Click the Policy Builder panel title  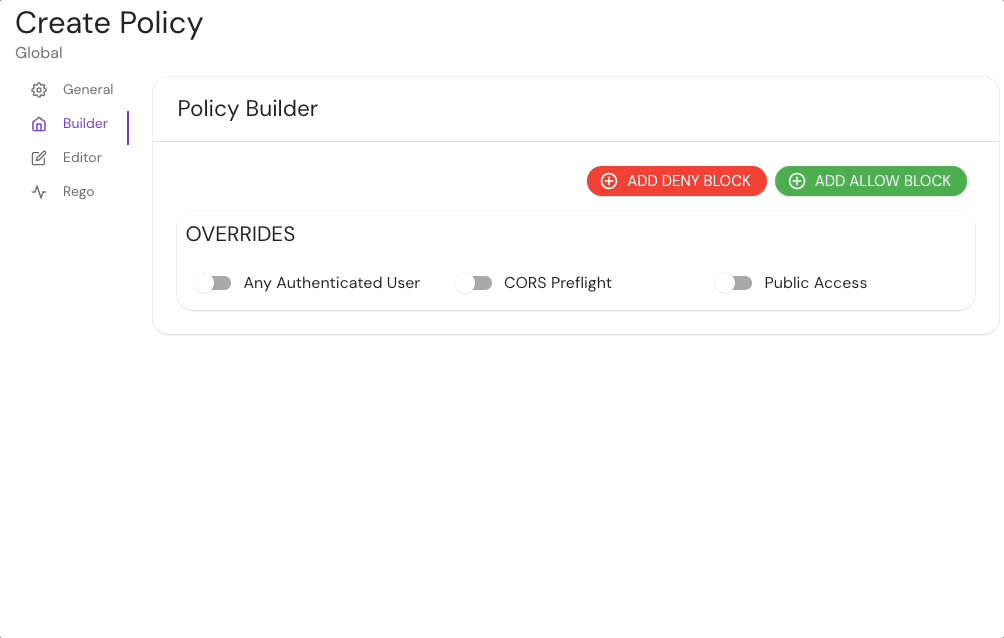(x=247, y=108)
